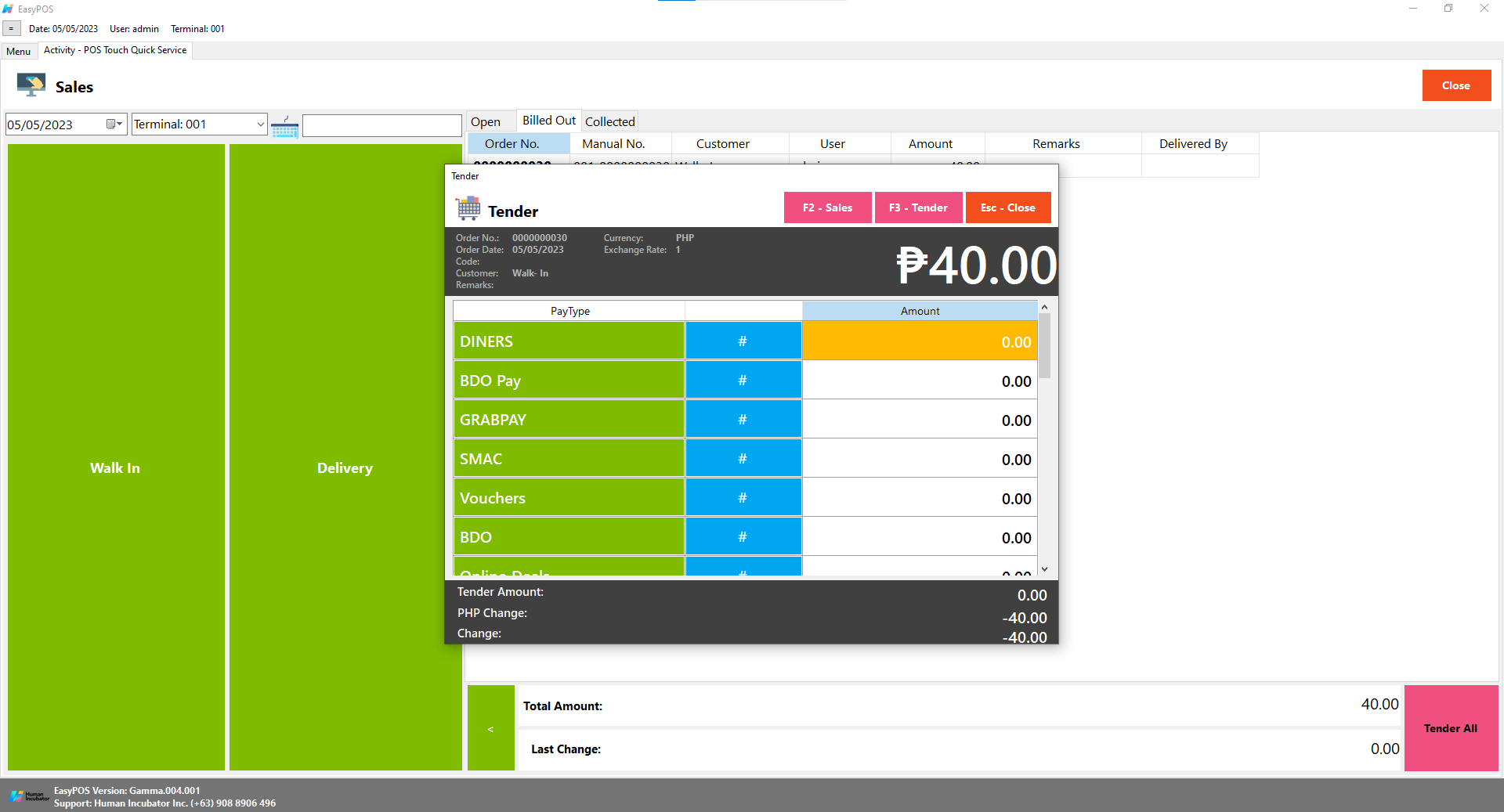Open the date picker calendar icon

point(114,124)
